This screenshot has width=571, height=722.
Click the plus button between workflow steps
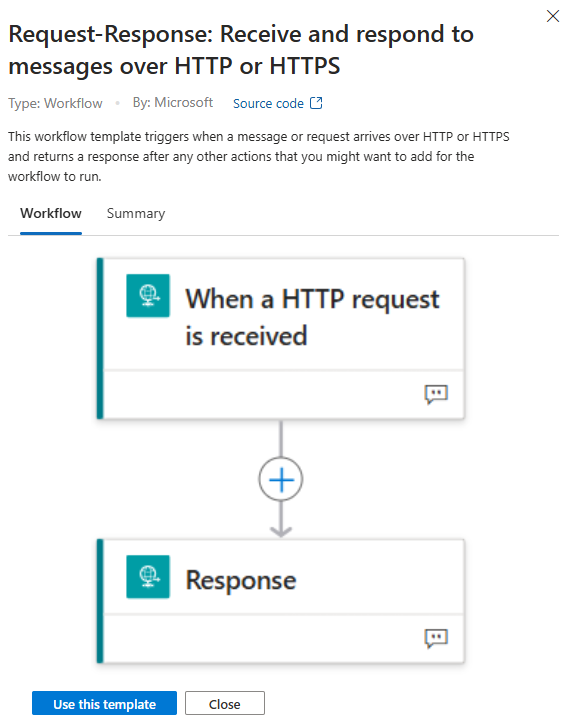pos(280,479)
